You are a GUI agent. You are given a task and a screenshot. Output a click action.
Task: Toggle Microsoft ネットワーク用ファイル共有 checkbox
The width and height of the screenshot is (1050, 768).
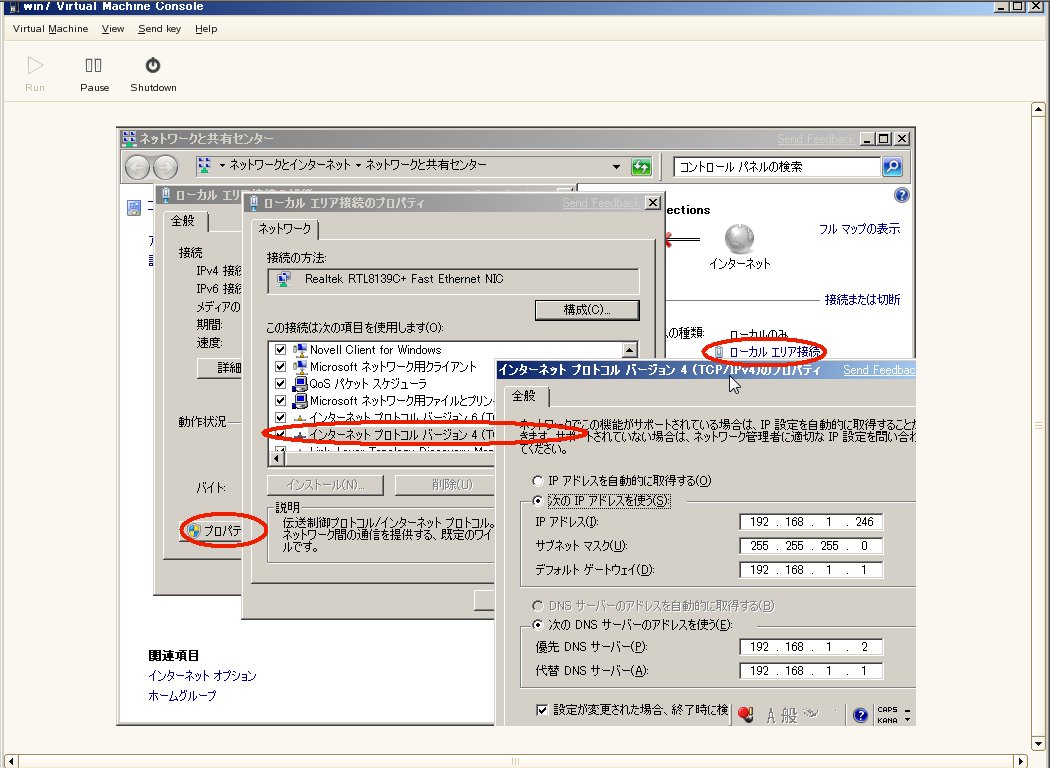281,400
